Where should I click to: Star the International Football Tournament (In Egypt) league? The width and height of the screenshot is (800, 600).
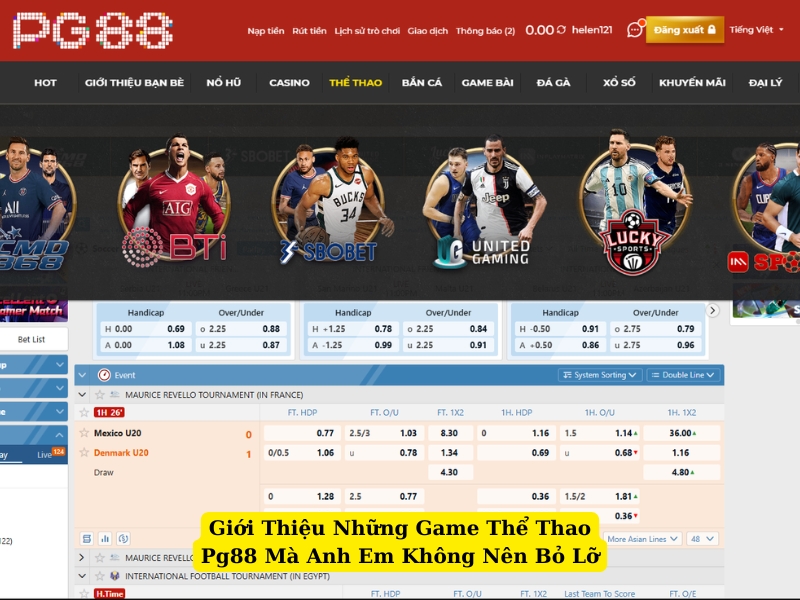[x=100, y=576]
